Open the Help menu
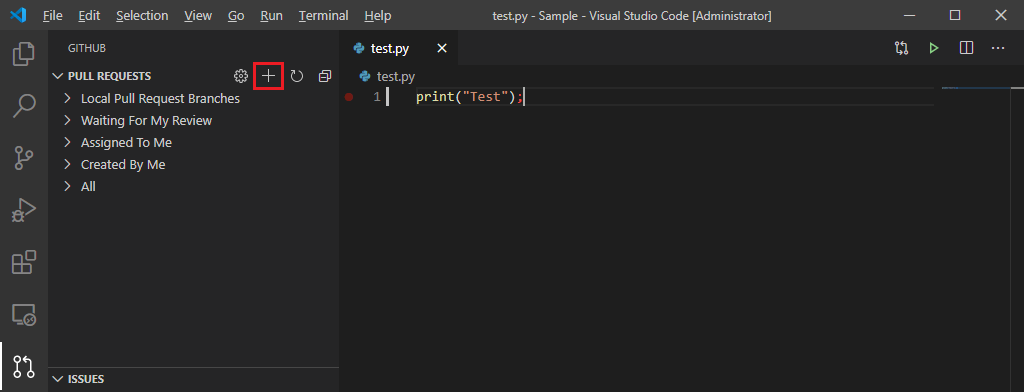1024x392 pixels. (x=377, y=15)
